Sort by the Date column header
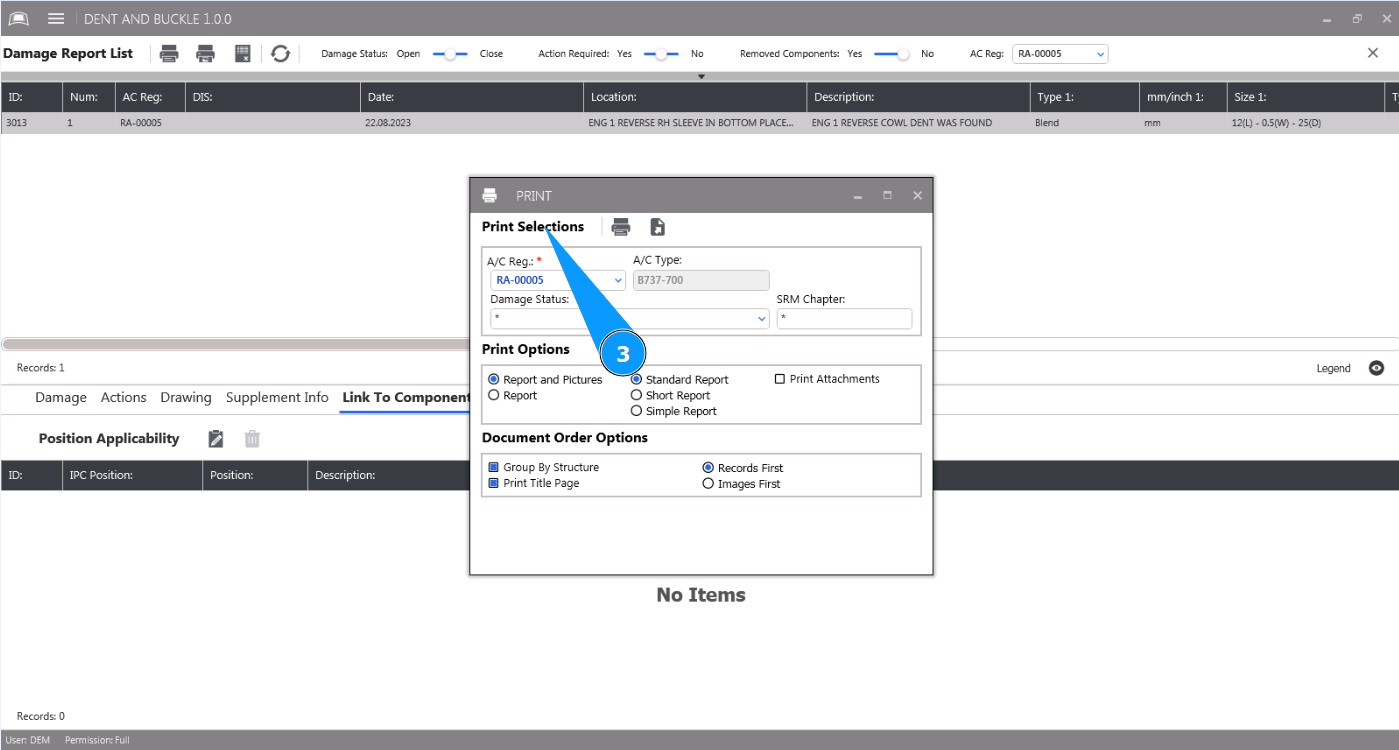 (x=471, y=97)
